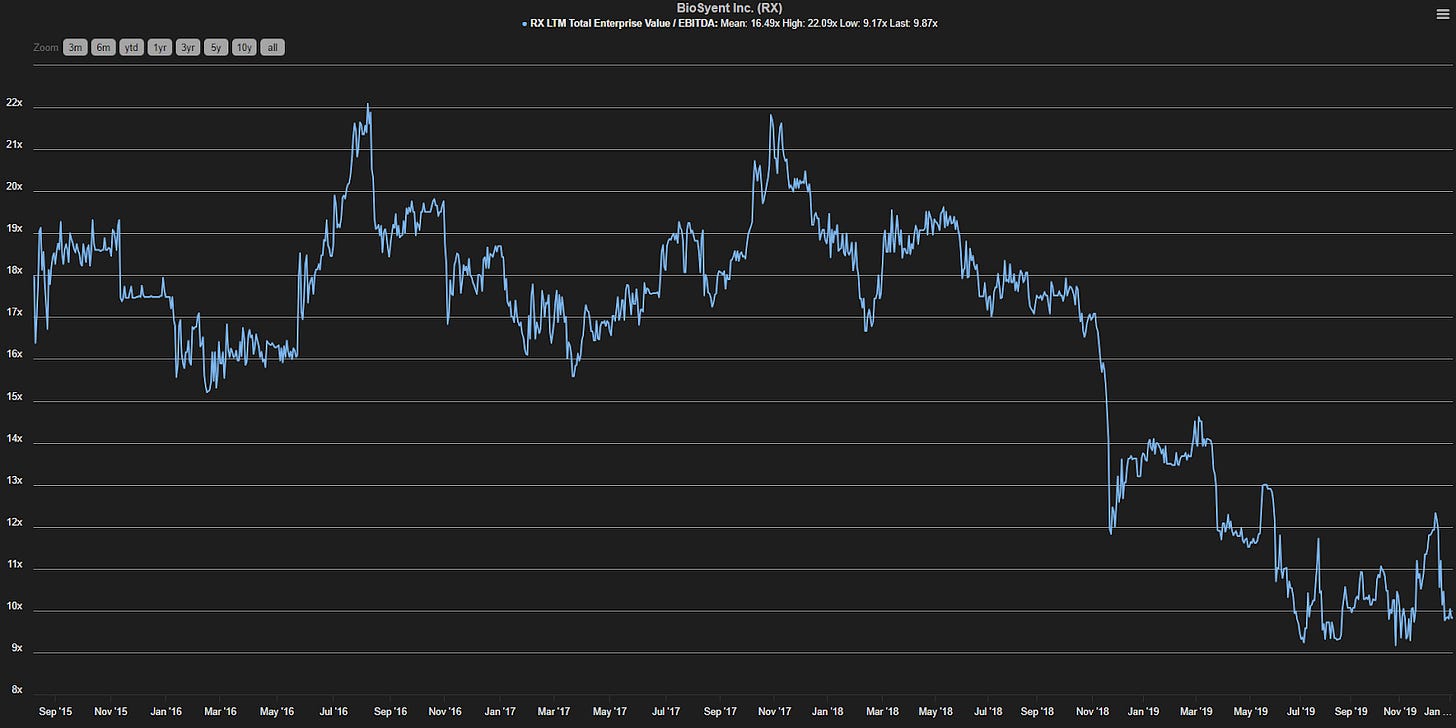Click the Sep '16 x-axis label
1456x728 pixels.
click(x=389, y=713)
